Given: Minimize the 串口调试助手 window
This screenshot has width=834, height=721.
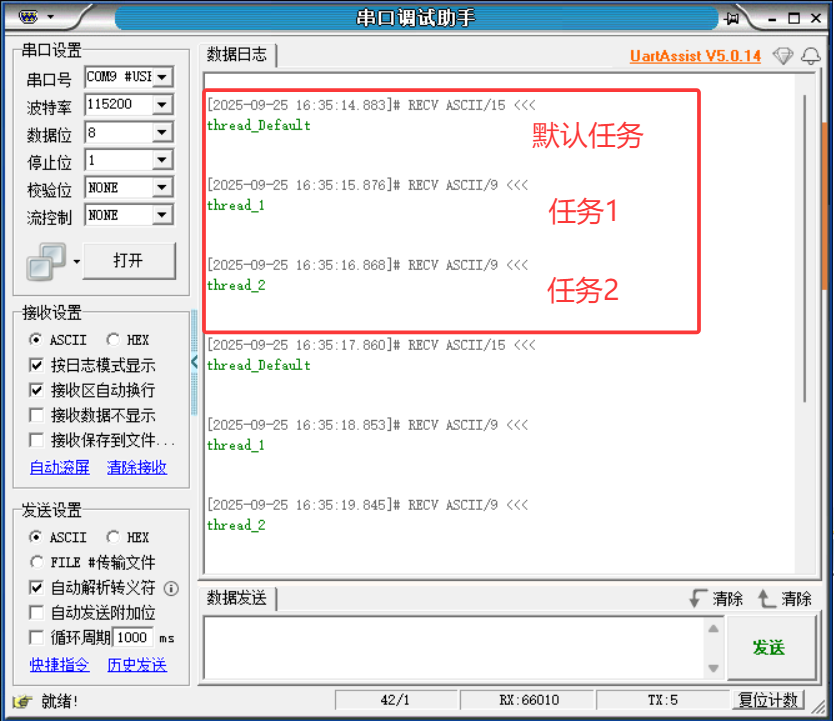Looking at the screenshot, I should pos(772,19).
